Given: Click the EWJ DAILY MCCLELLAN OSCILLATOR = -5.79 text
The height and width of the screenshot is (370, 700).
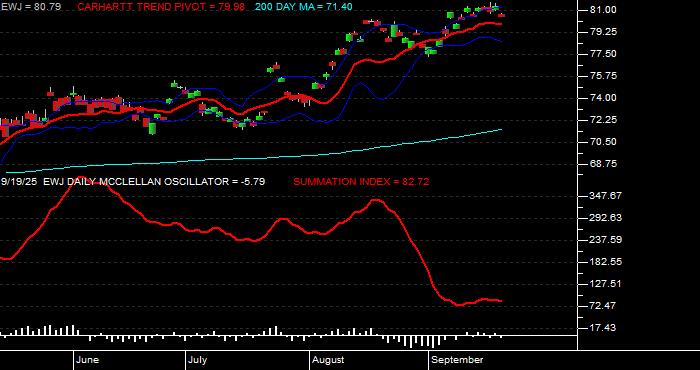Looking at the screenshot, I should tap(154, 182).
